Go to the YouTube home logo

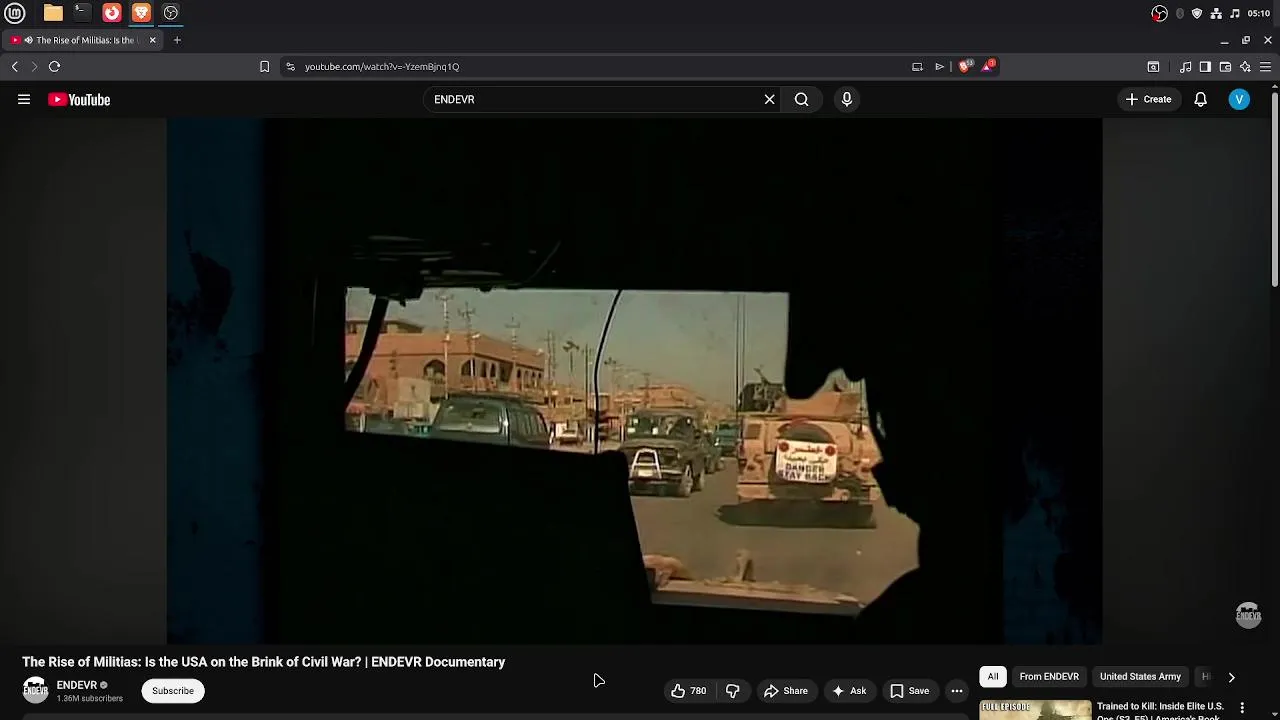coord(79,99)
